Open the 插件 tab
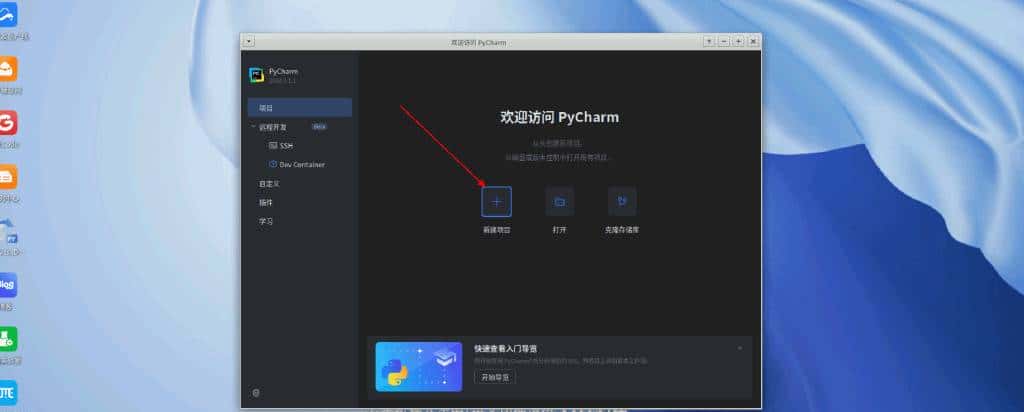 [266, 202]
